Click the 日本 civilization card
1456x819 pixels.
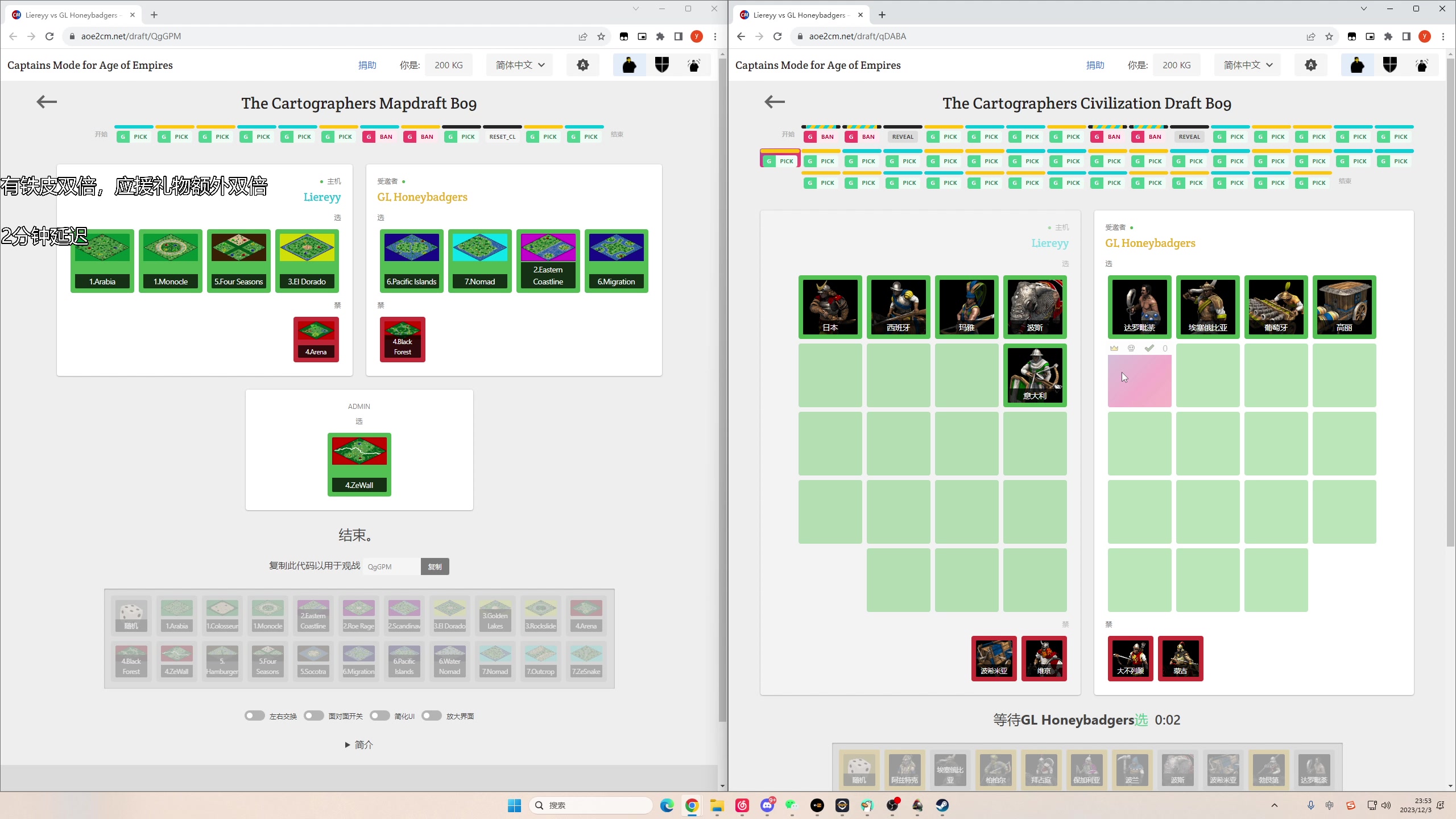click(830, 307)
